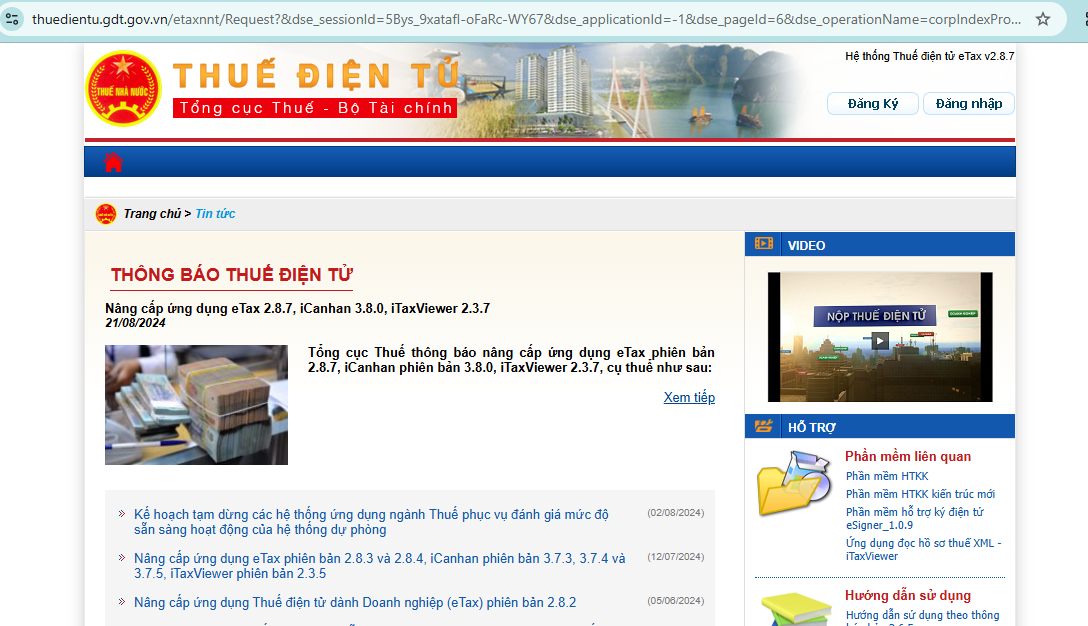The height and width of the screenshot is (626, 1088).
Task: Open news about eTax phiên bản 2.8.2 upgrade
Action: [355, 603]
